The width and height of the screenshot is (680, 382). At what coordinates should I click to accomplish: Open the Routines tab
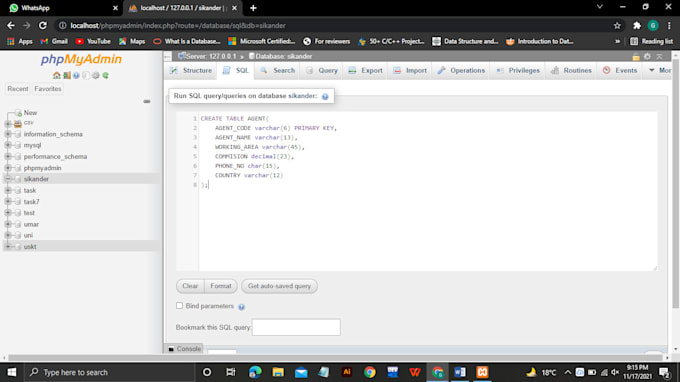(571, 70)
